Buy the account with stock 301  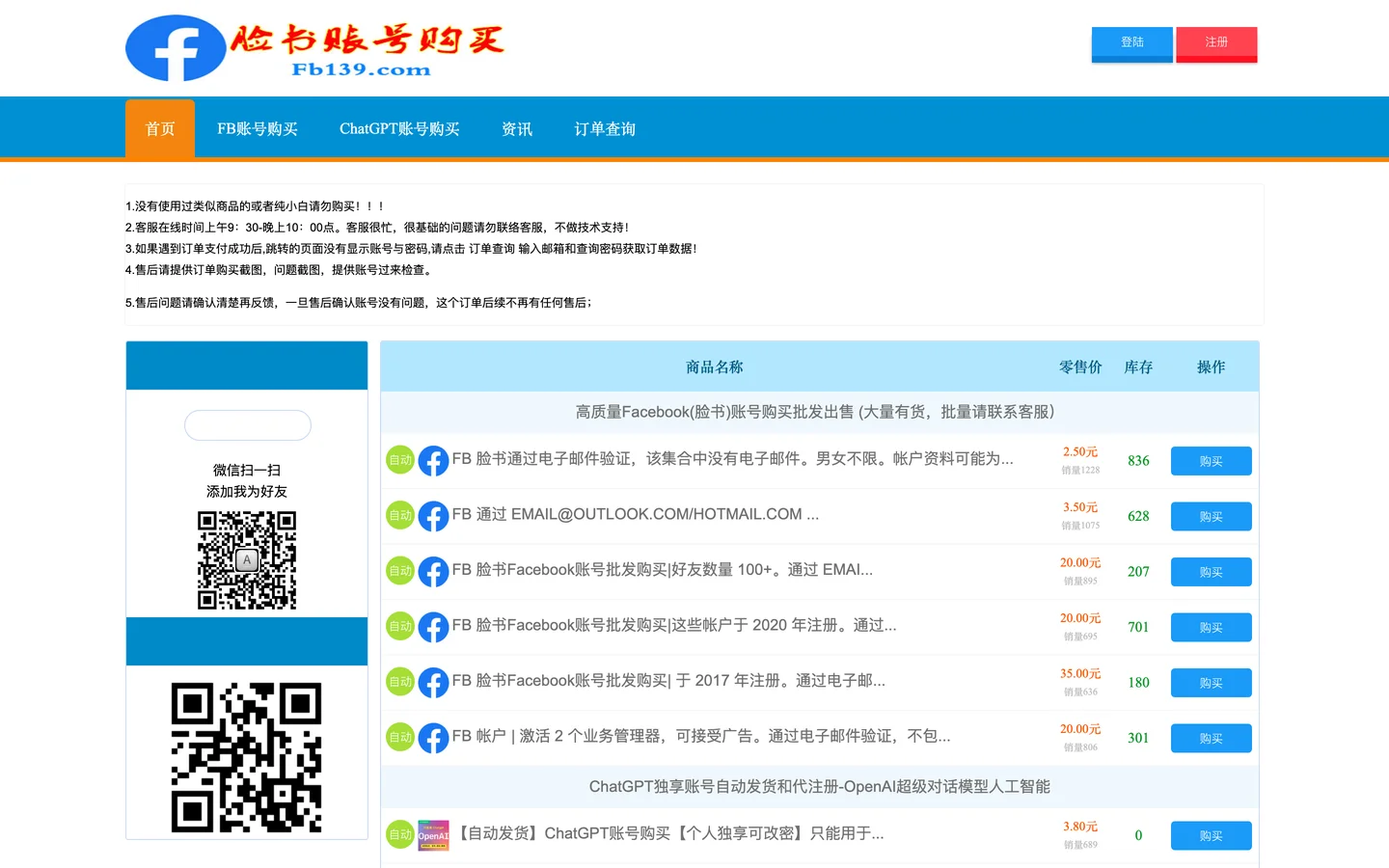(x=1212, y=739)
